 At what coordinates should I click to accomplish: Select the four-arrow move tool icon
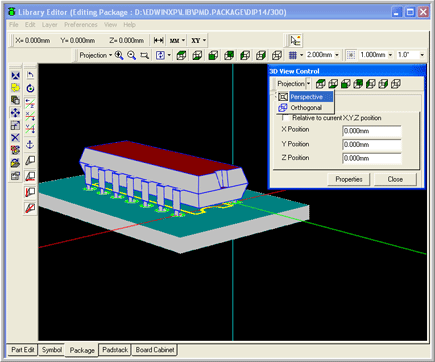[15, 113]
